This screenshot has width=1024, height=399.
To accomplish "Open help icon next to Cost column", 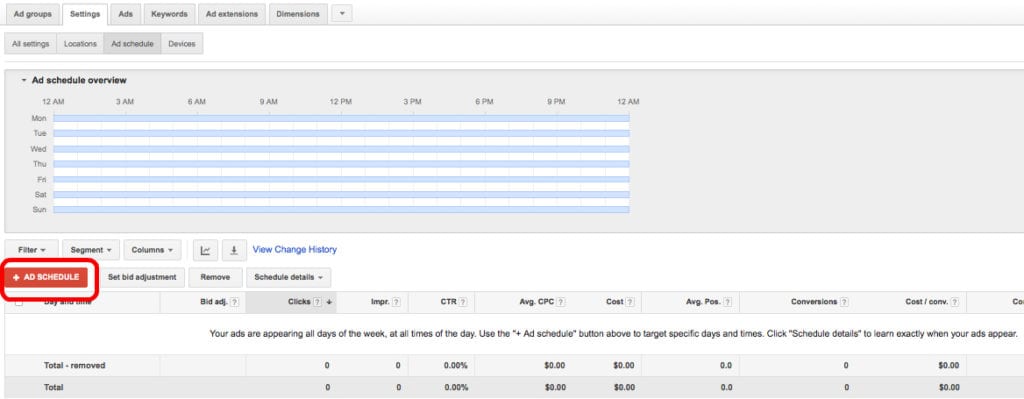I will coord(630,302).
